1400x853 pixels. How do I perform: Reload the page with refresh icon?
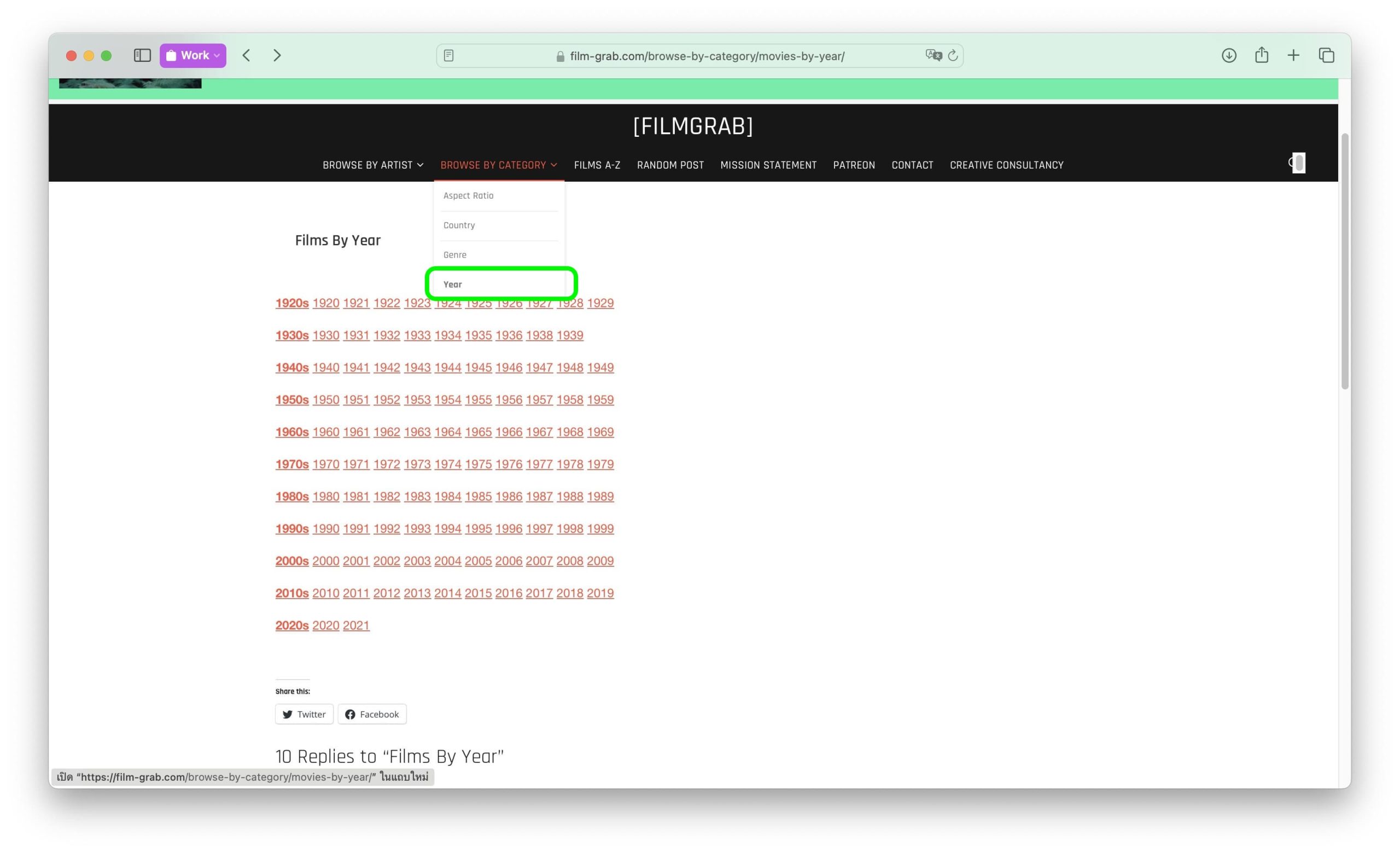[x=953, y=55]
